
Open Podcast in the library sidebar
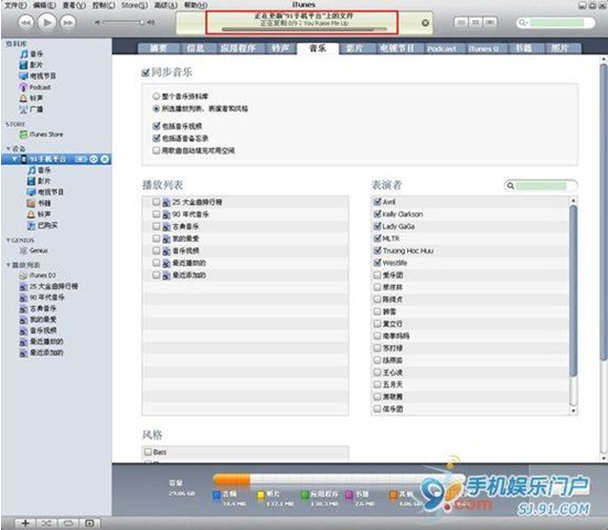coord(35,87)
